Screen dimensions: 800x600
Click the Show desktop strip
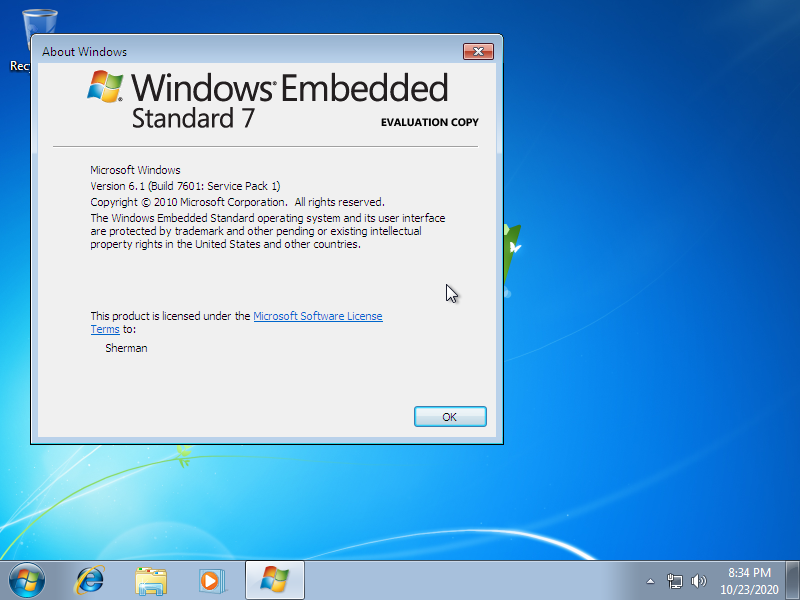[795, 580]
